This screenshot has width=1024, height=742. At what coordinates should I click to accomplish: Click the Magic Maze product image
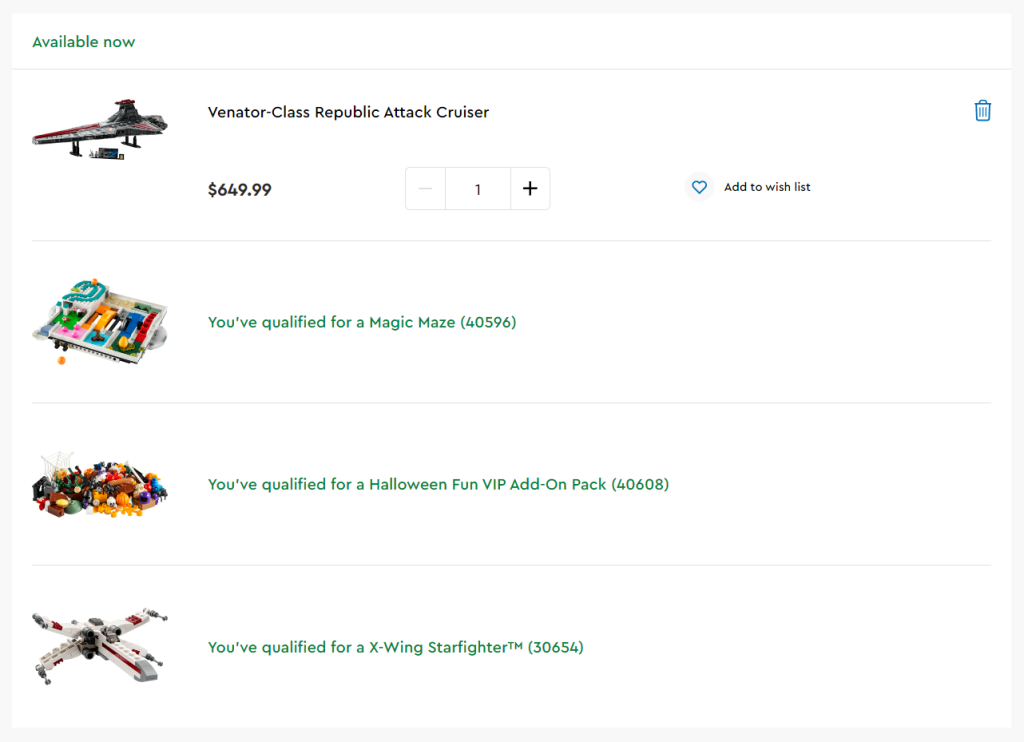tap(99, 321)
